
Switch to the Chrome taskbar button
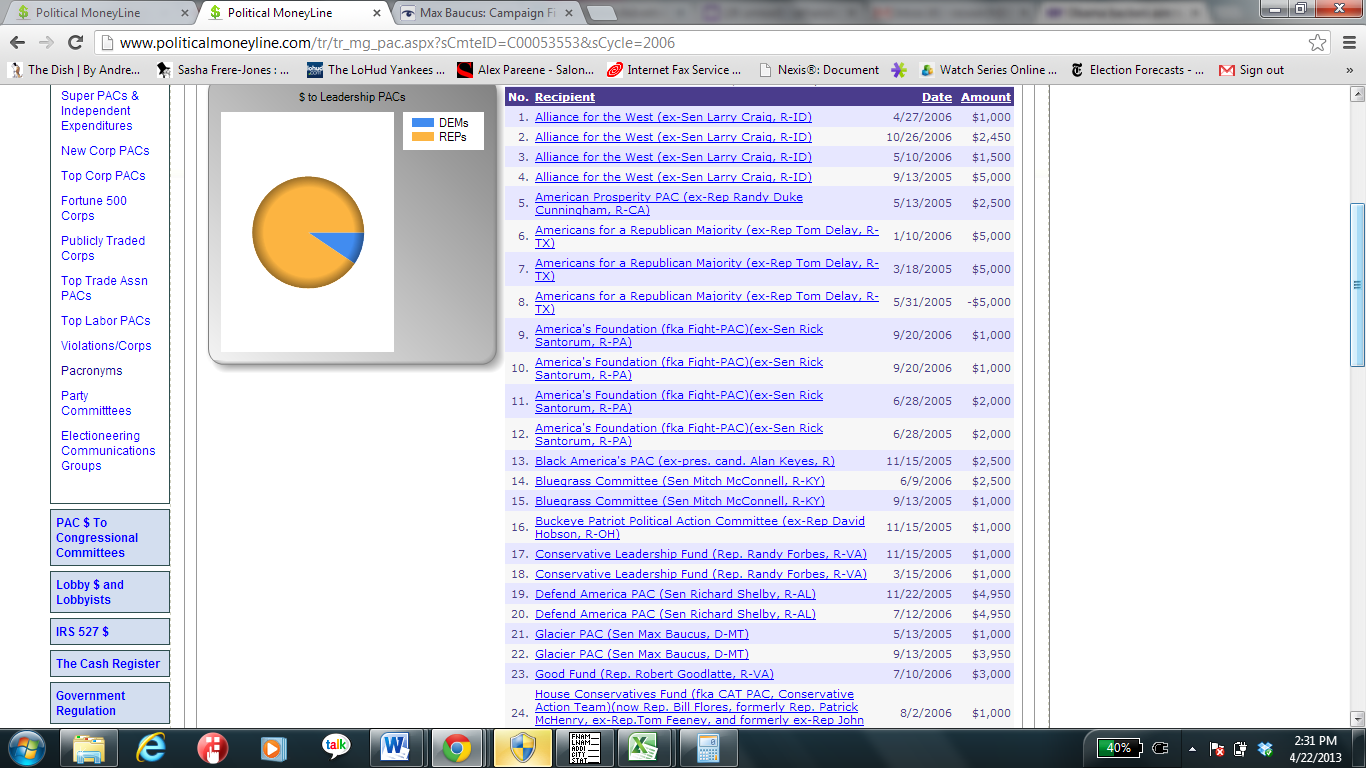[x=458, y=748]
